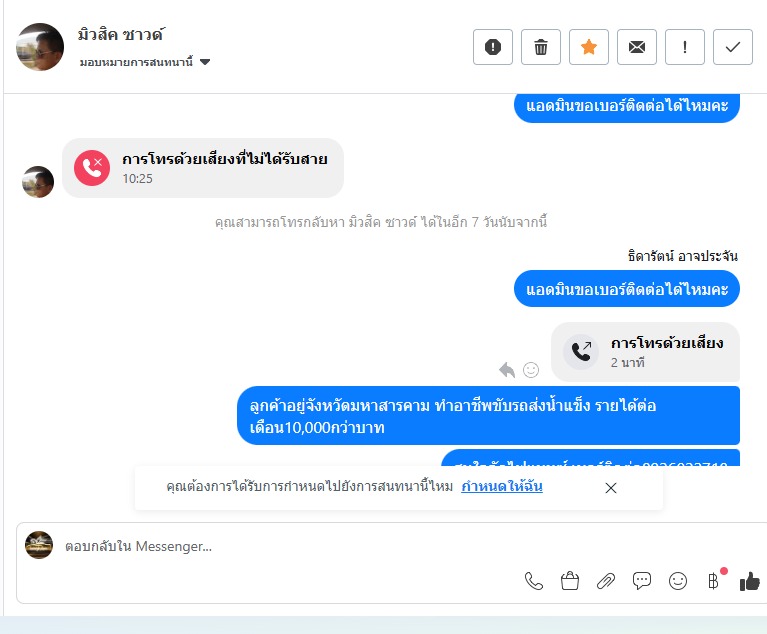Viewport: 767px width, 634px height.
Task: Mark conversation unread with the envelope icon
Action: click(636, 47)
